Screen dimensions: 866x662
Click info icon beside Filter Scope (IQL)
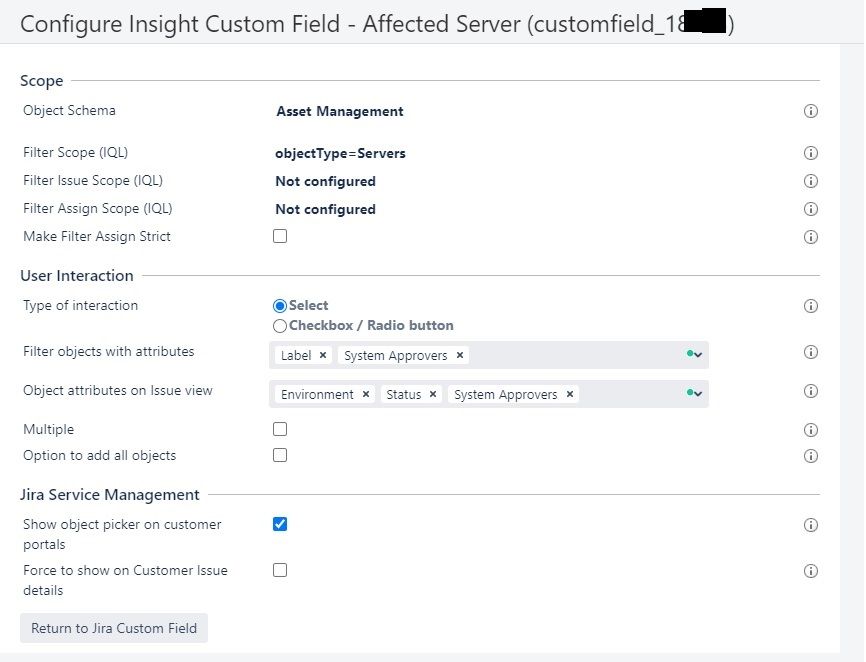coord(811,154)
